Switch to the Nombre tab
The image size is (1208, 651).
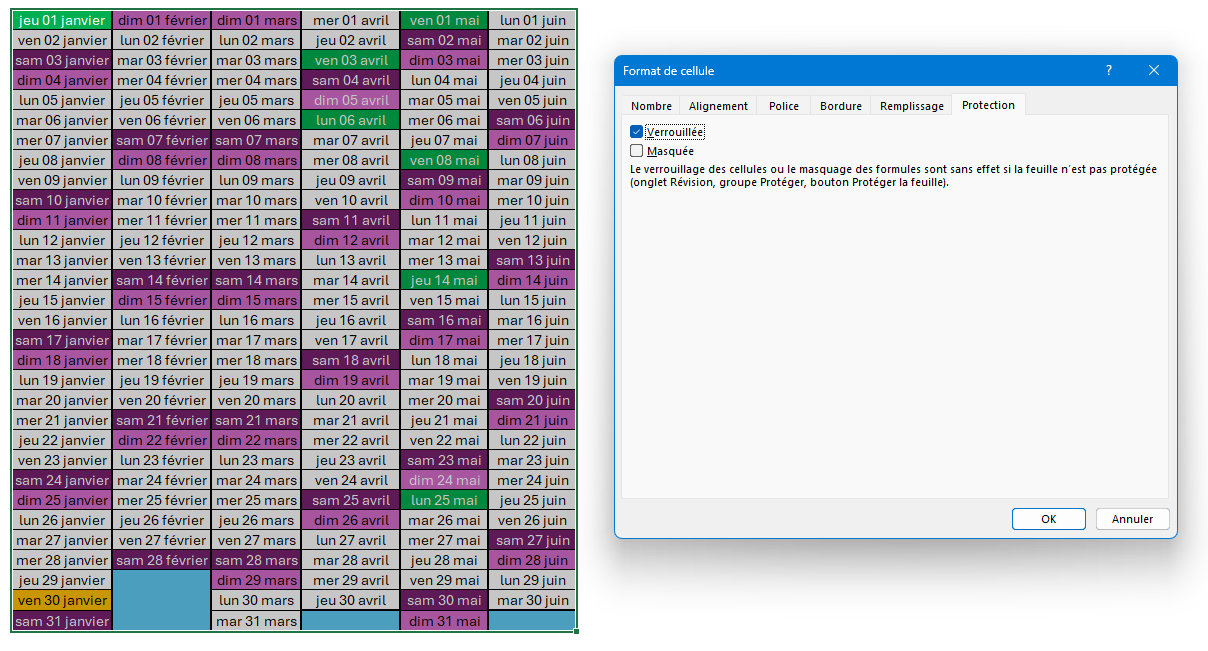(x=651, y=106)
